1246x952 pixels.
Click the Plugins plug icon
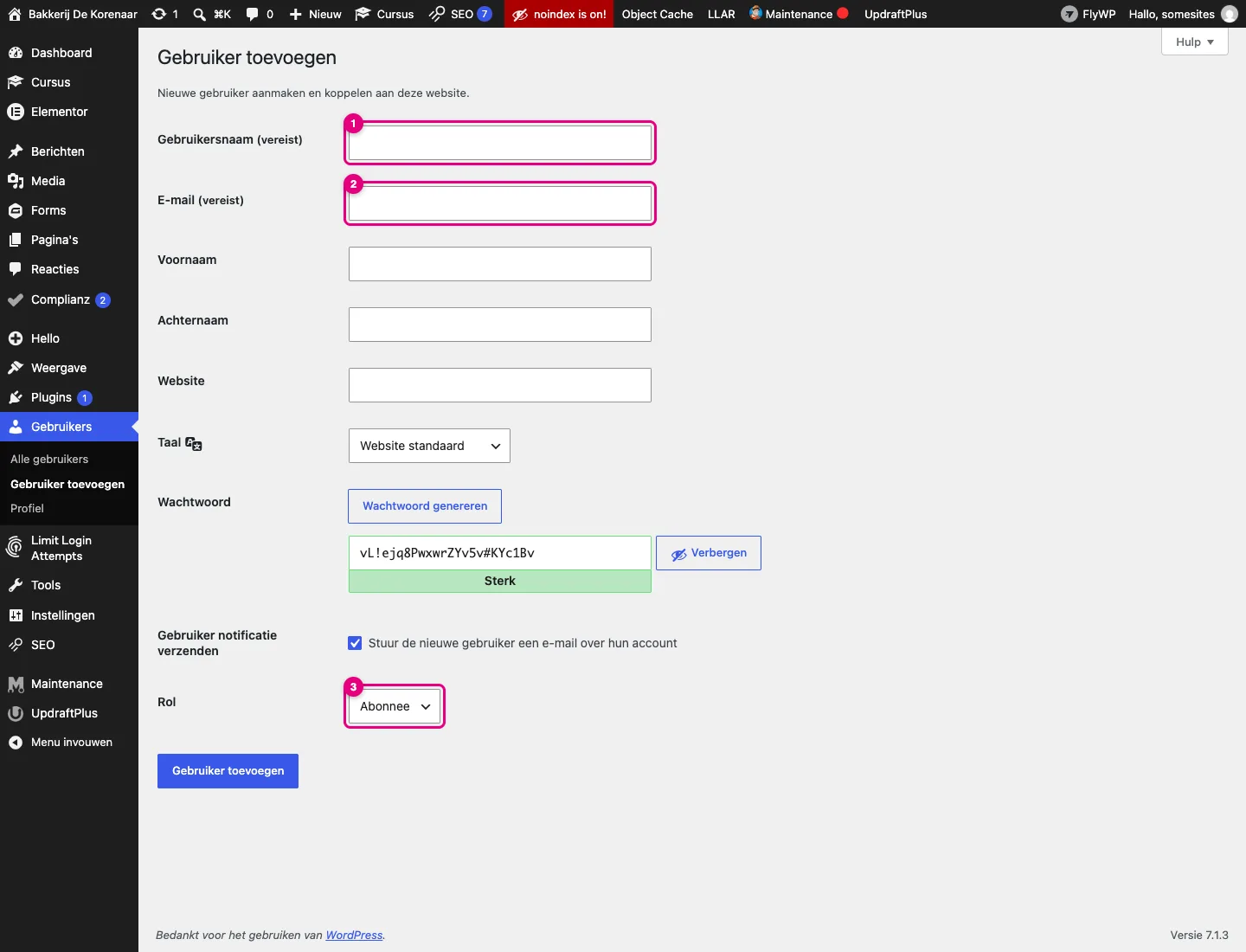16,397
